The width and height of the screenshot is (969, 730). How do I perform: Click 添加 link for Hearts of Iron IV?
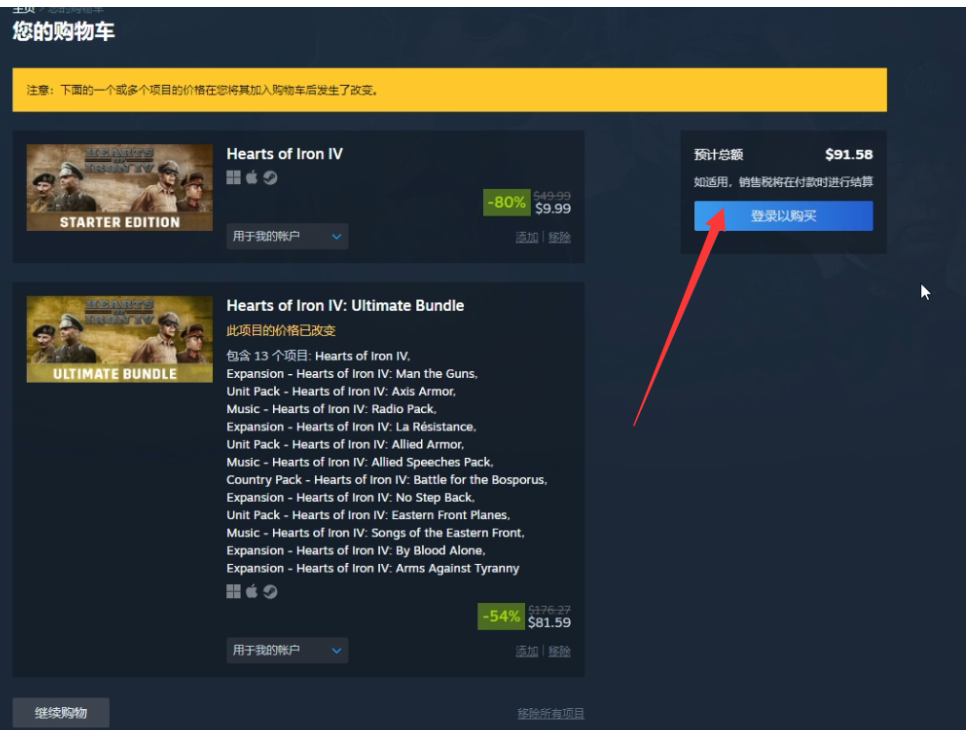tap(527, 237)
